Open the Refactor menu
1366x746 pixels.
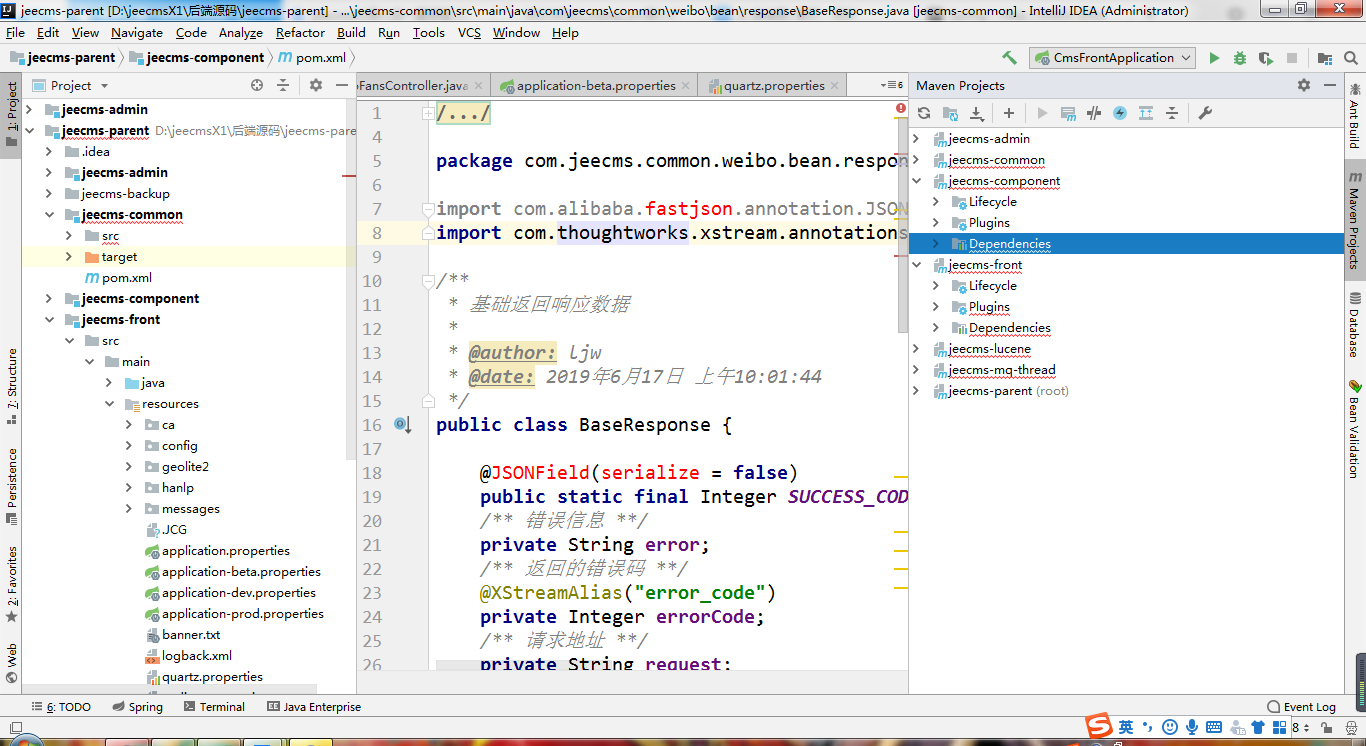point(300,32)
